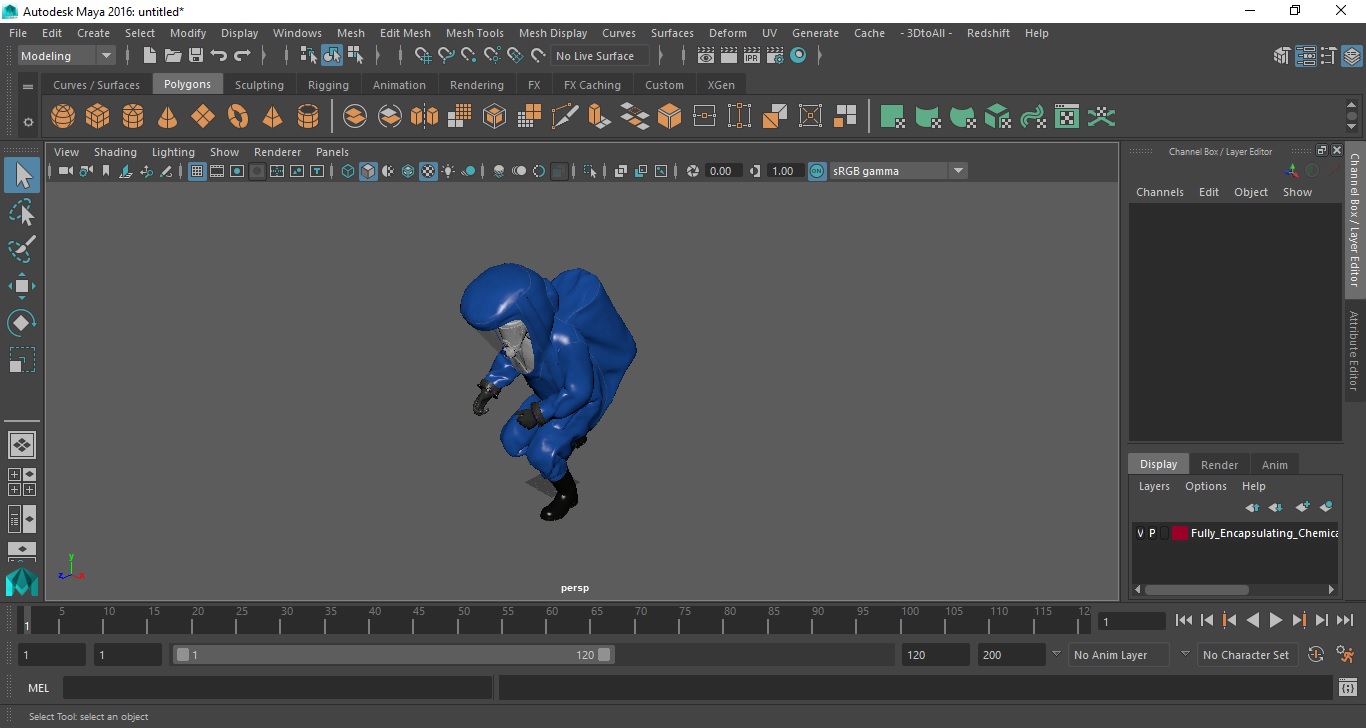Open the sRGB gamma dropdown
Viewport: 1366px width, 728px height.
click(898, 171)
